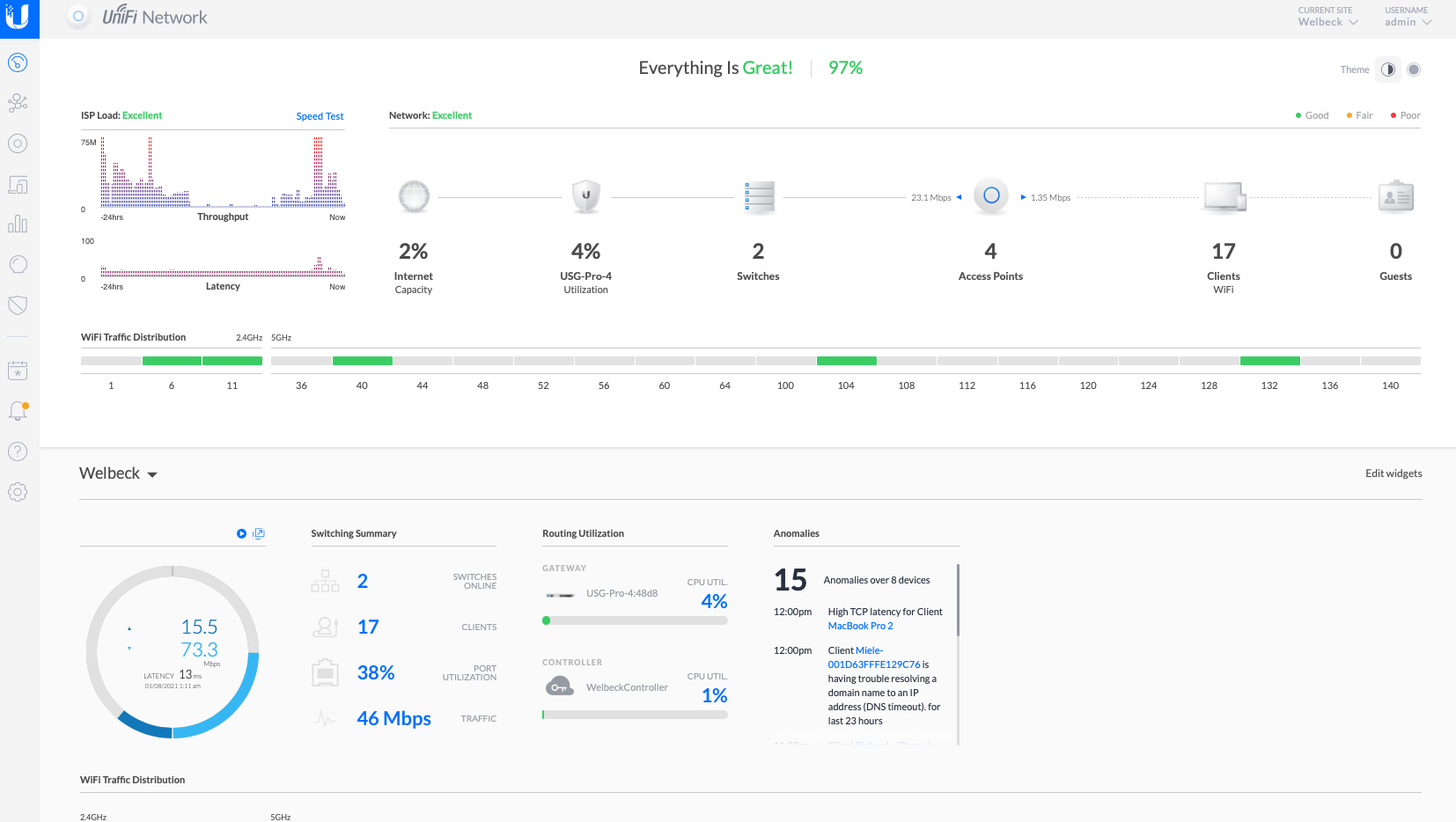Click the 38% port utilization value
The width and height of the screenshot is (1456, 822).
(x=376, y=672)
